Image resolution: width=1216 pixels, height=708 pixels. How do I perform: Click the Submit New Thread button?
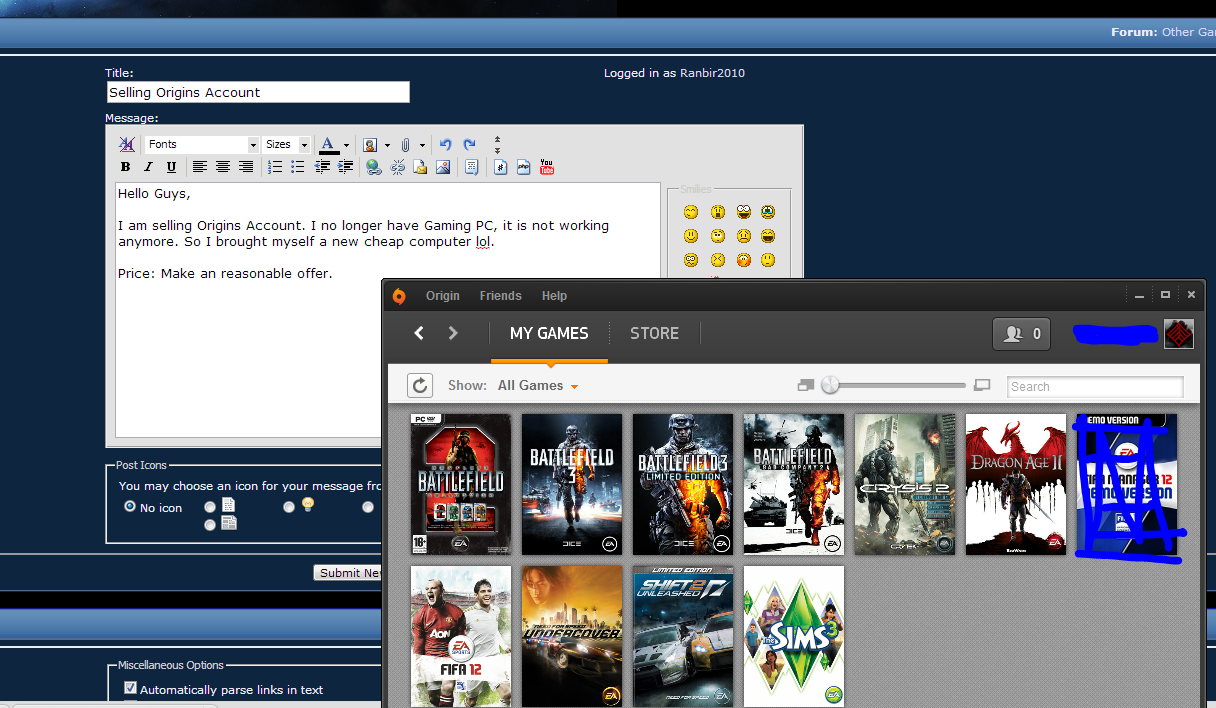[349, 573]
